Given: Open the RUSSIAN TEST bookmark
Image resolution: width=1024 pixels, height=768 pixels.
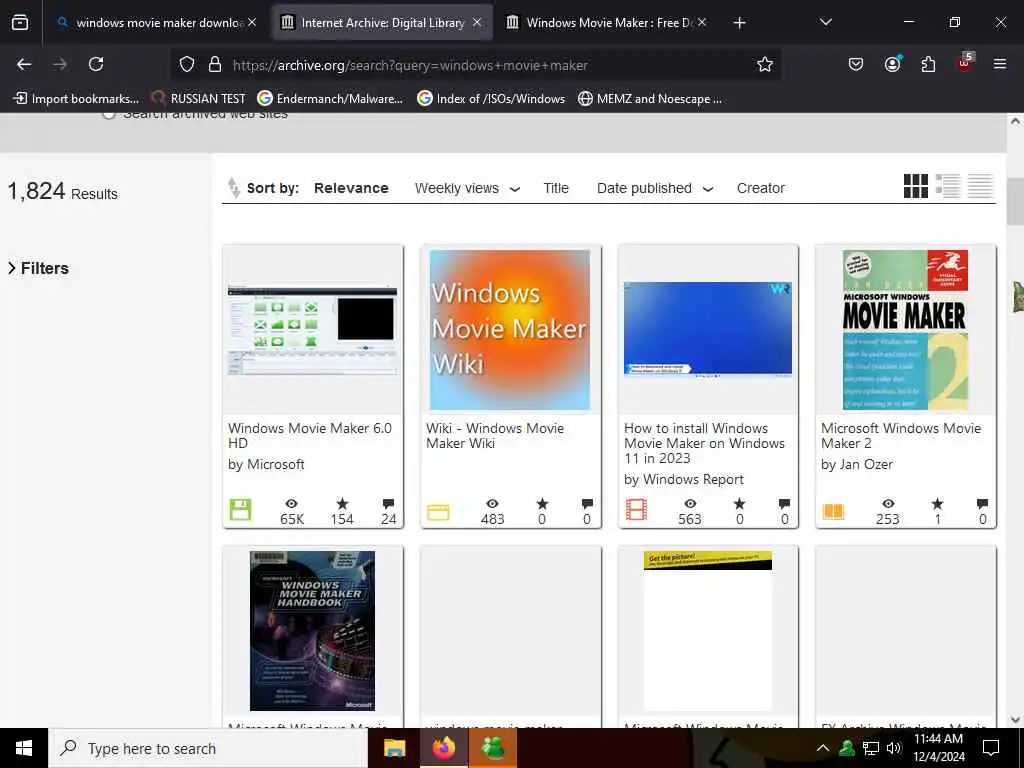Looking at the screenshot, I should 199,99.
